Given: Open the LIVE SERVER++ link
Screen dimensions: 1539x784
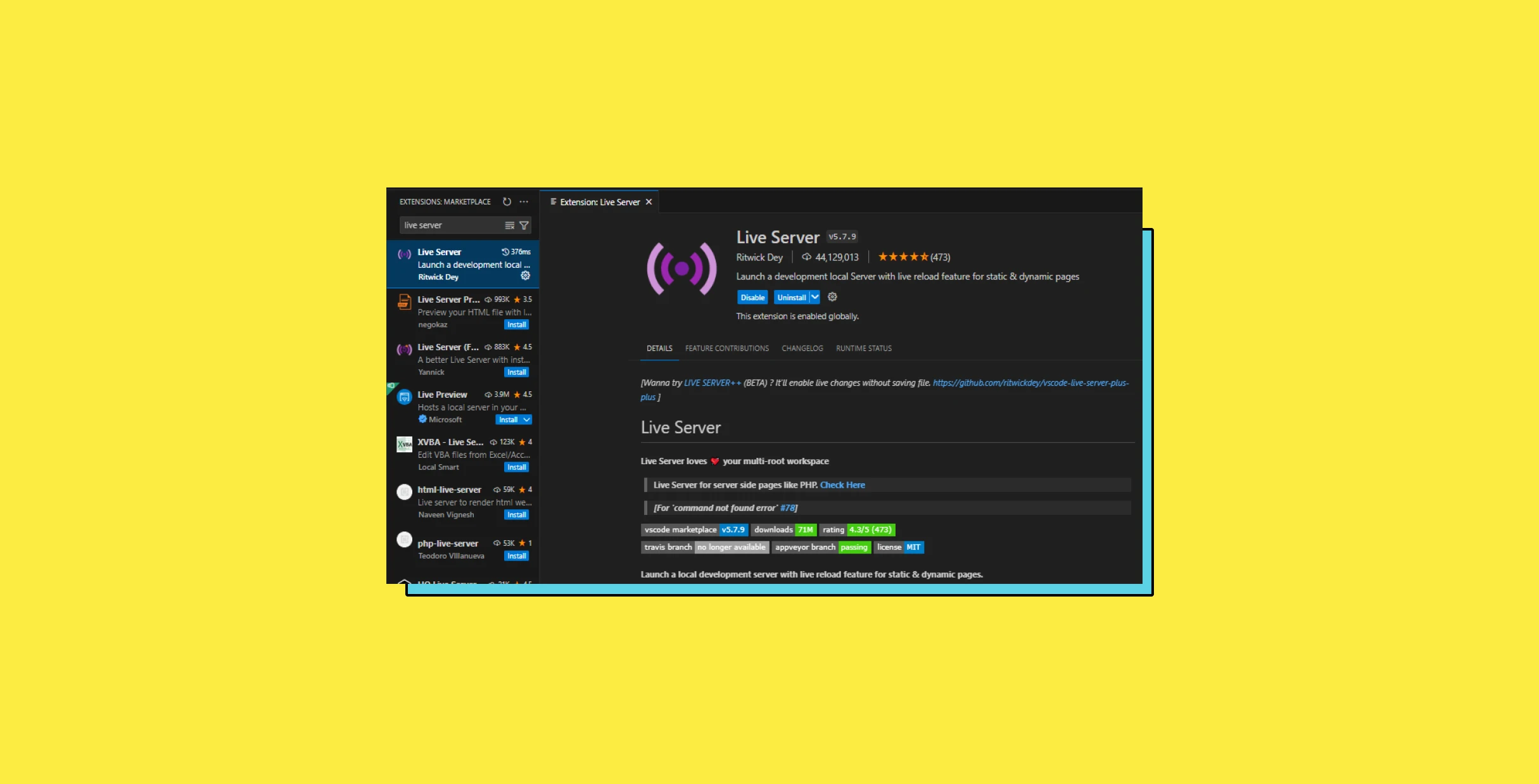Looking at the screenshot, I should point(712,383).
